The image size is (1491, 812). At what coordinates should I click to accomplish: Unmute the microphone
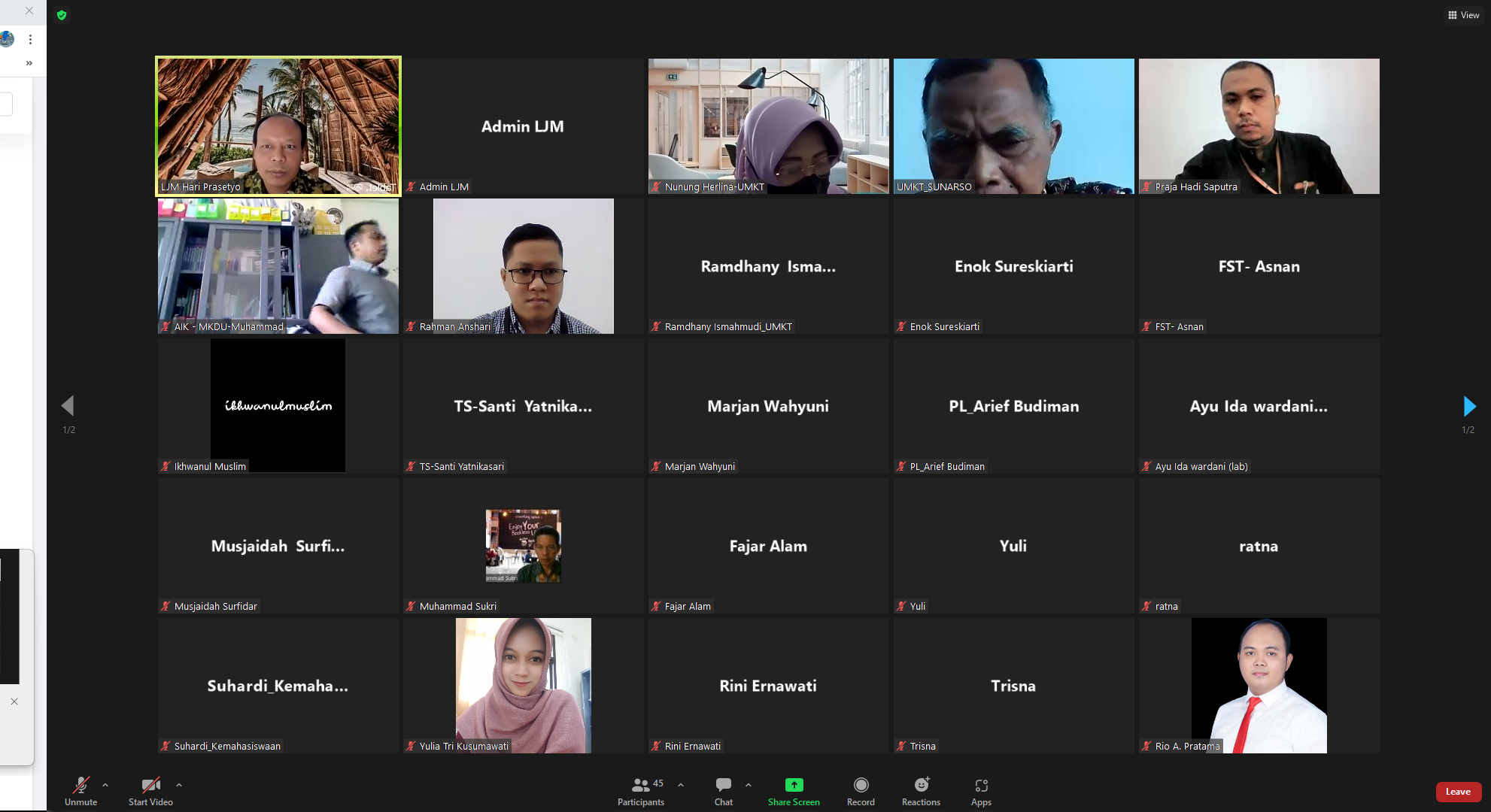pos(80,786)
